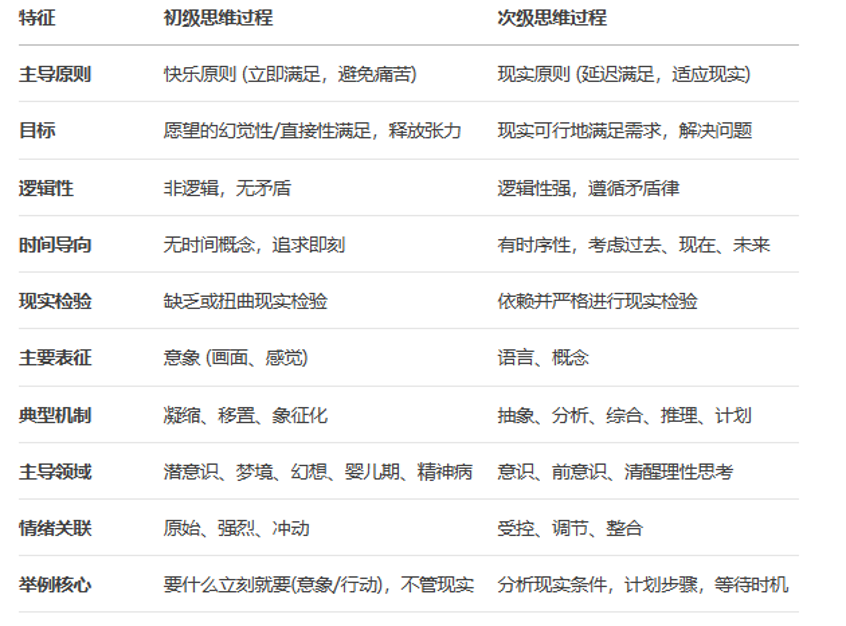The width and height of the screenshot is (846, 626).
Task: Click the '分析现实条件，计划步骤，等待时机' cell
Action: click(x=642, y=585)
